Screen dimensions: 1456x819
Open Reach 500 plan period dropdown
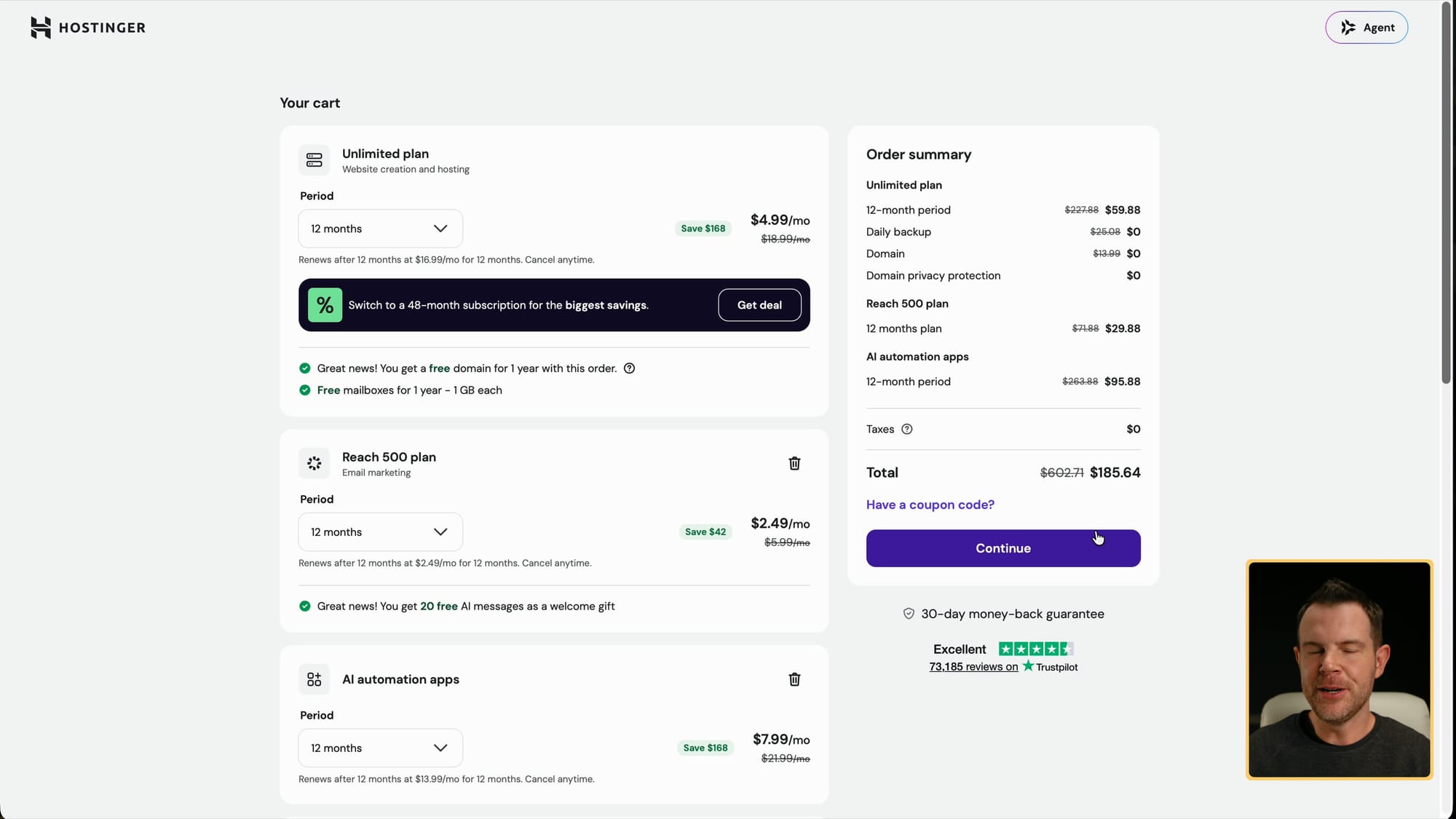tap(380, 532)
